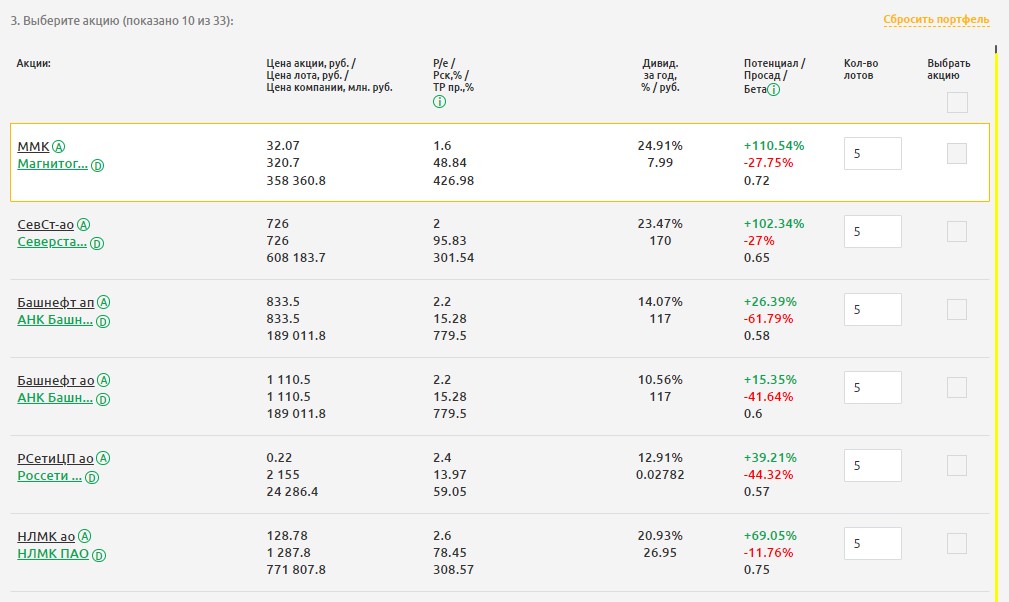Click Сбросить портфель link
The height and width of the screenshot is (602, 1009).
936,20
